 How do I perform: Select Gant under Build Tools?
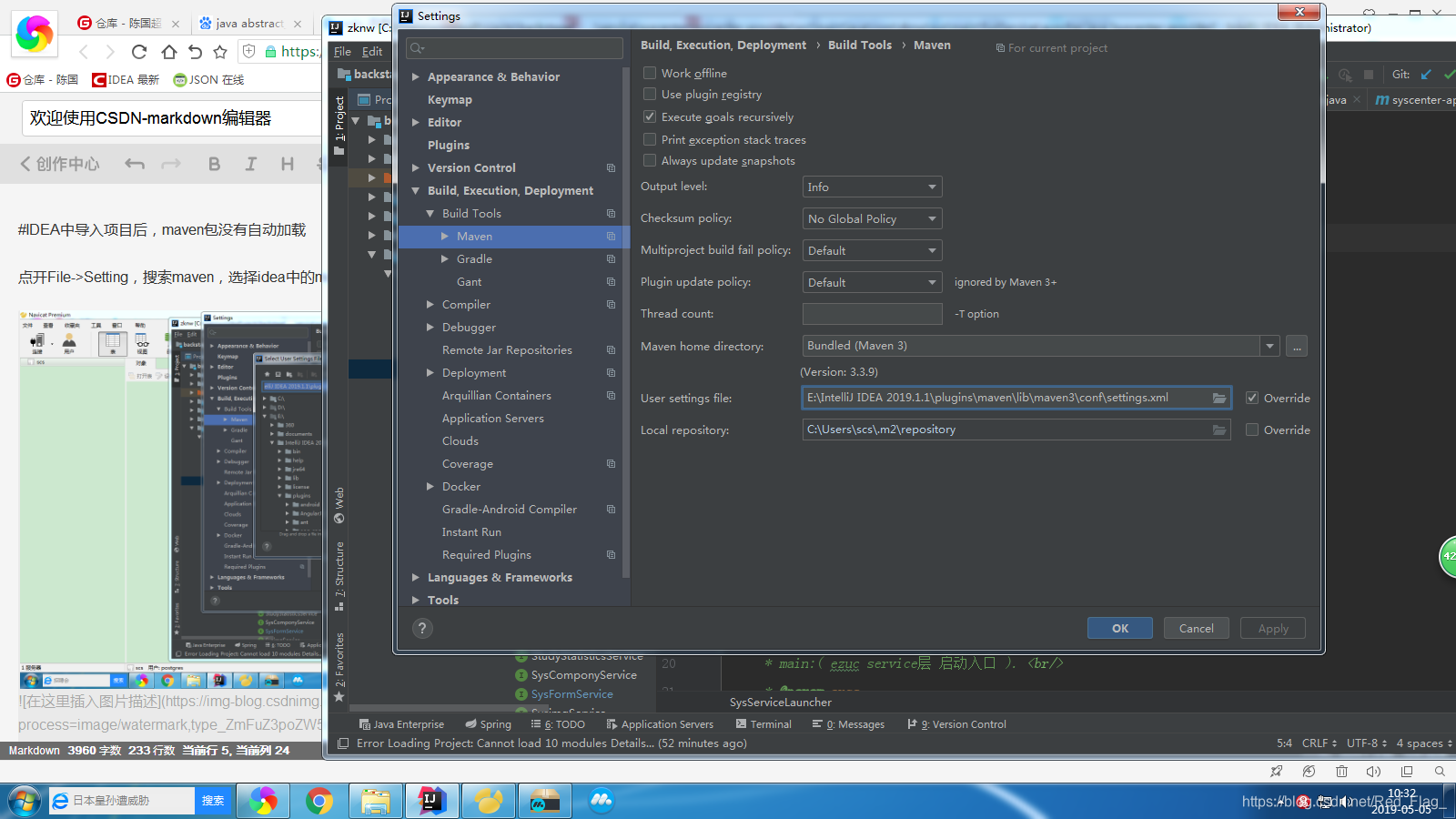click(470, 282)
